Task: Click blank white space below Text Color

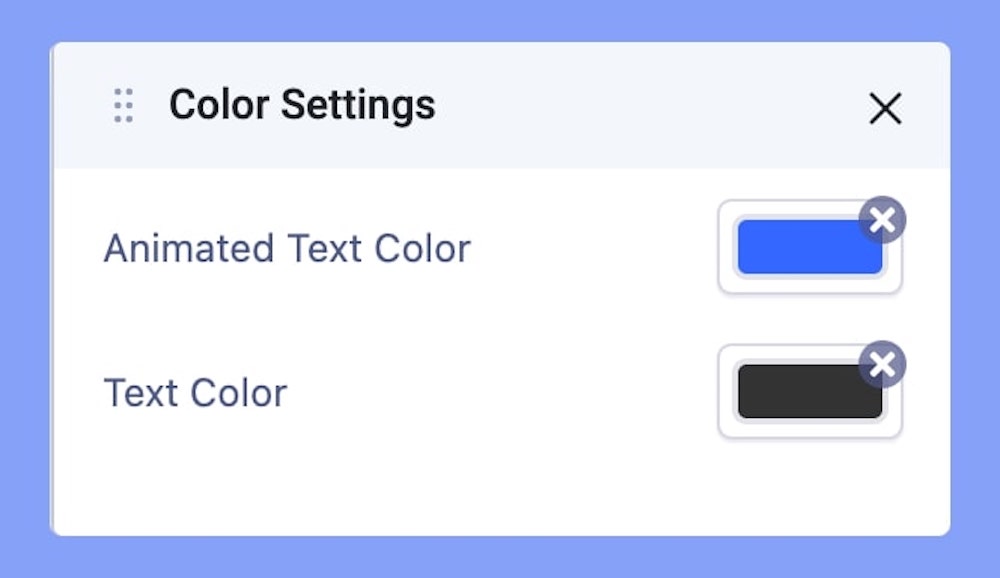Action: point(450,485)
